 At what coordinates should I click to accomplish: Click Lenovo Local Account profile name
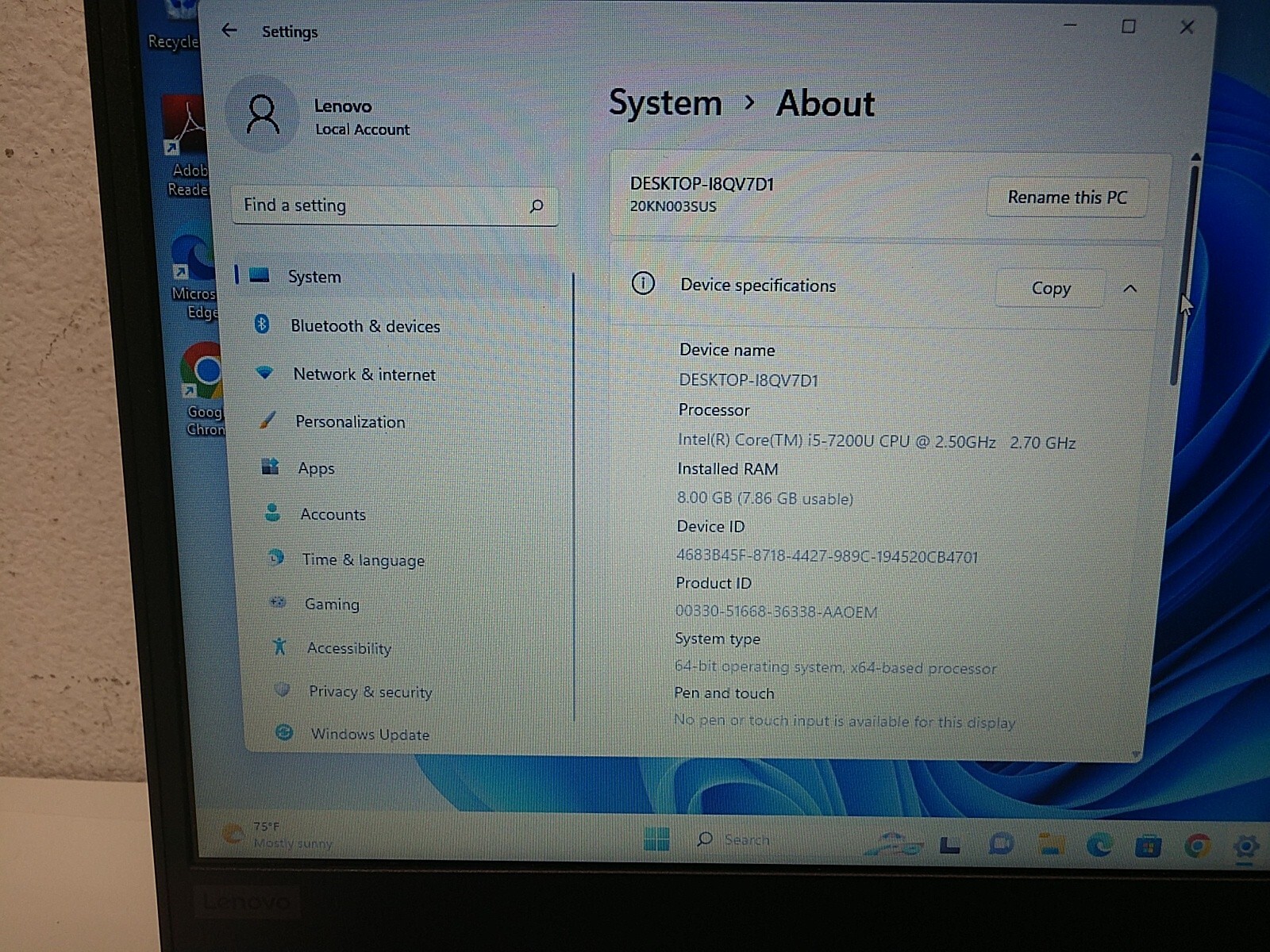(361, 117)
